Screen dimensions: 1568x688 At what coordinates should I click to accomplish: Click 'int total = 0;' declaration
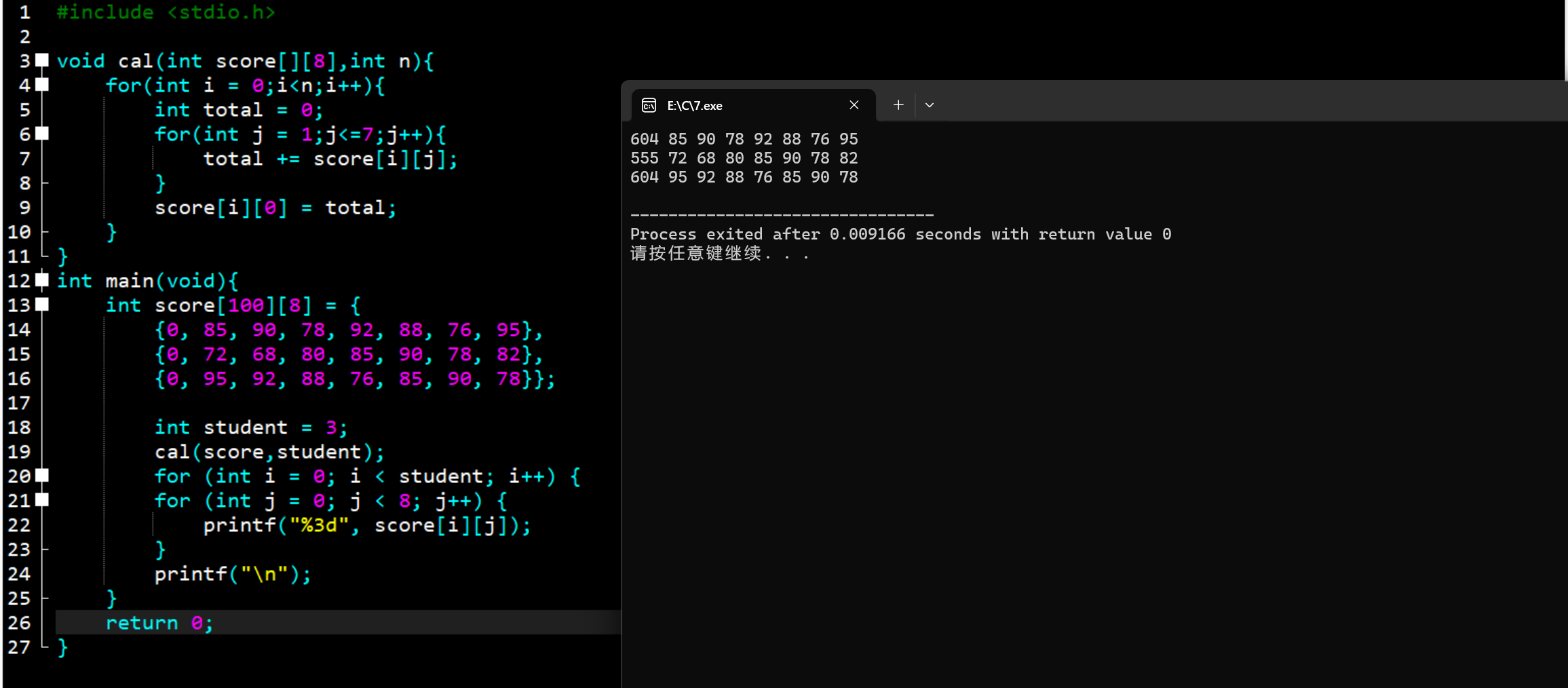[239, 110]
